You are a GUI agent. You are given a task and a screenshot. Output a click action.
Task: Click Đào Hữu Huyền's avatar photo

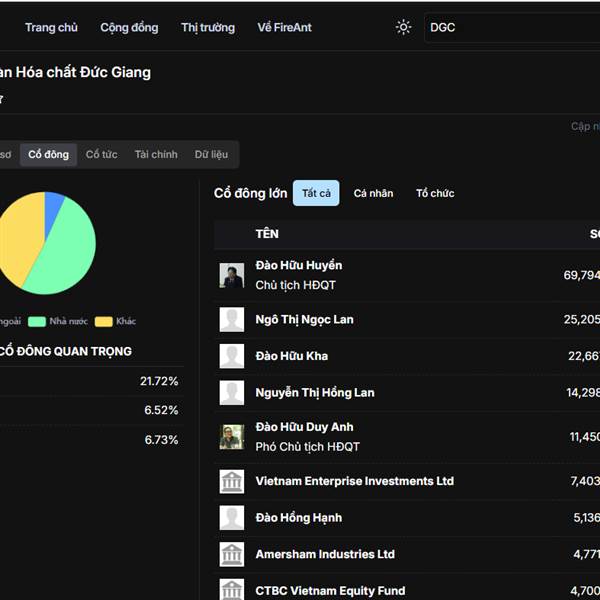point(232,275)
